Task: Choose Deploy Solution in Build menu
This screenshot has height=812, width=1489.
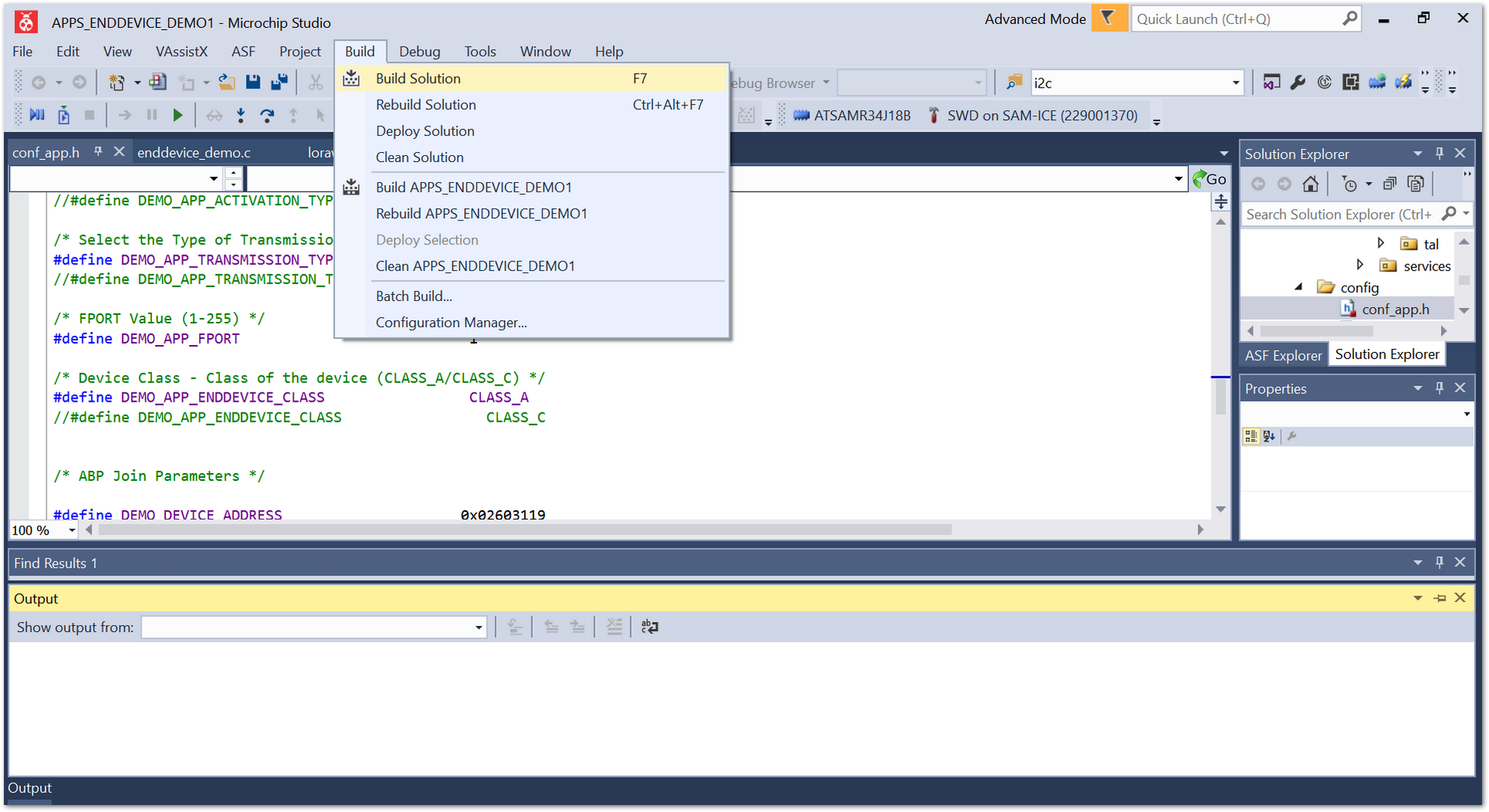Action: point(533,131)
